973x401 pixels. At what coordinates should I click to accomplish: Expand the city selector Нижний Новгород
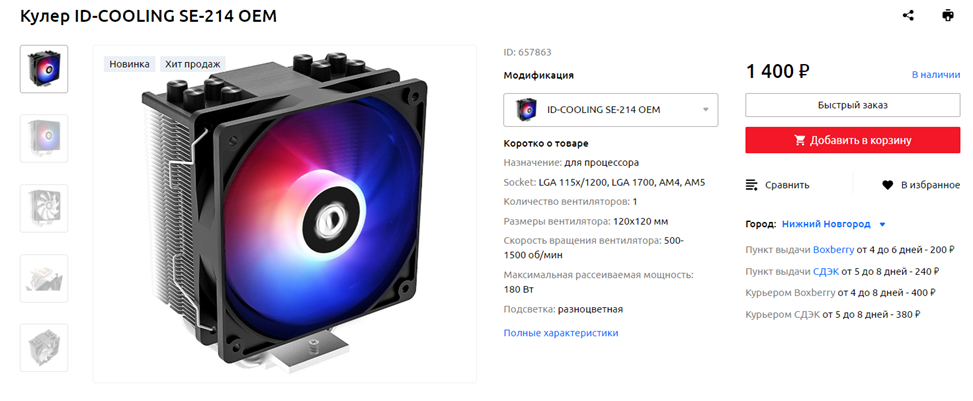click(x=833, y=224)
